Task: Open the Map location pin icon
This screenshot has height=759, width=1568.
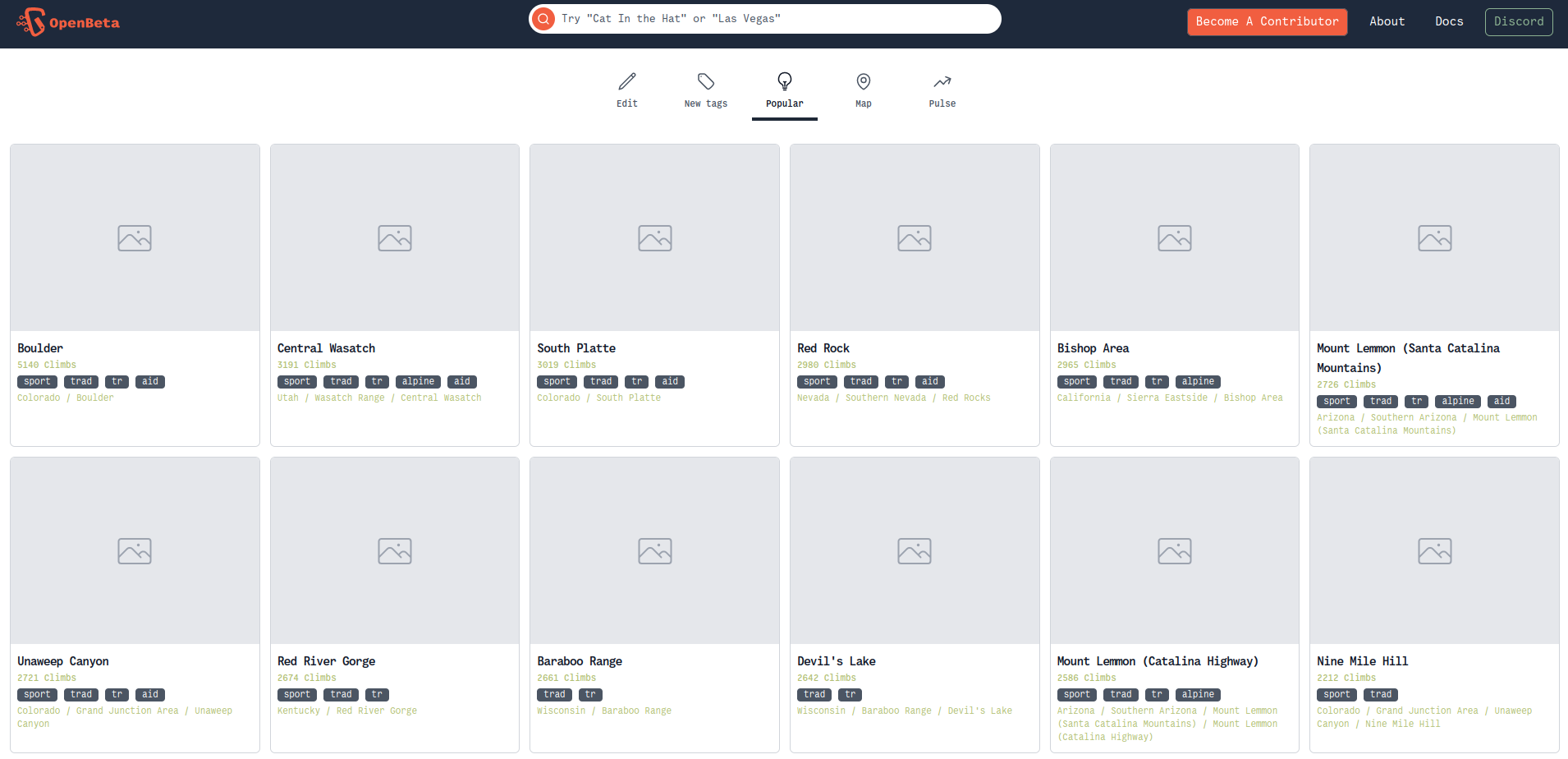Action: 863,81
